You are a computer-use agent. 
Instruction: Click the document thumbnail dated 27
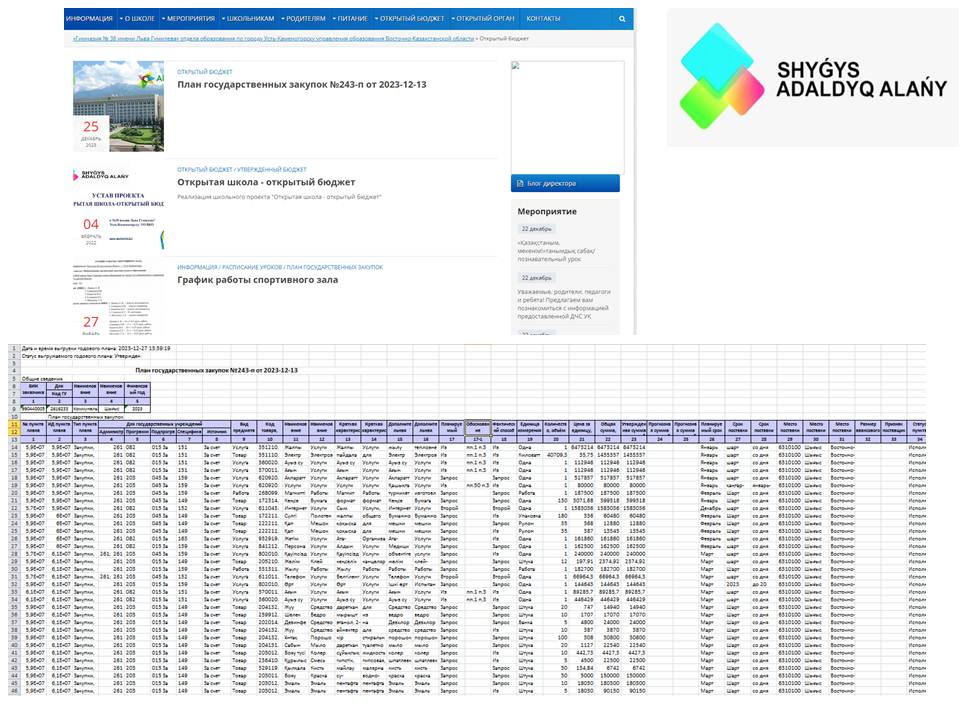118,296
